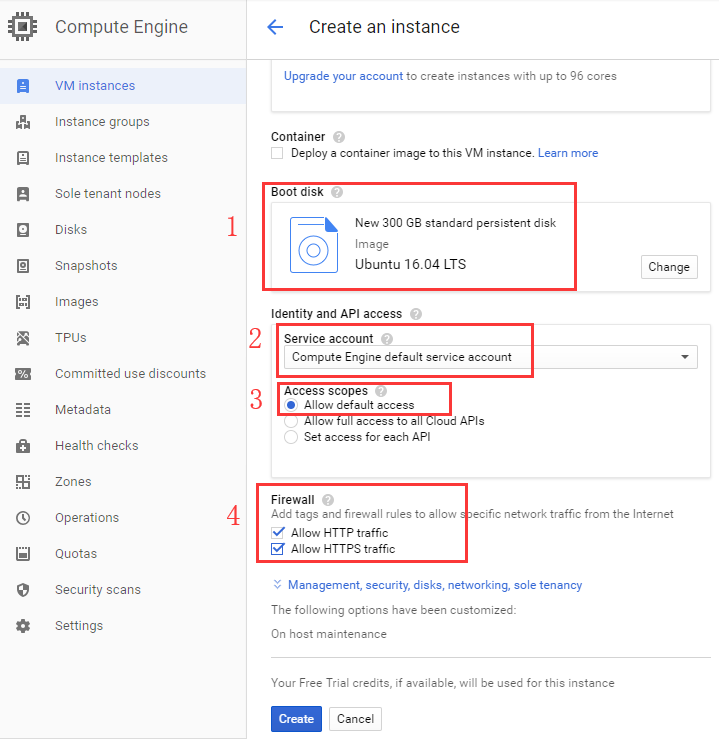The height and width of the screenshot is (739, 719).
Task: Click the Compute Engine chip logo icon
Action: pyautogui.click(x=23, y=26)
